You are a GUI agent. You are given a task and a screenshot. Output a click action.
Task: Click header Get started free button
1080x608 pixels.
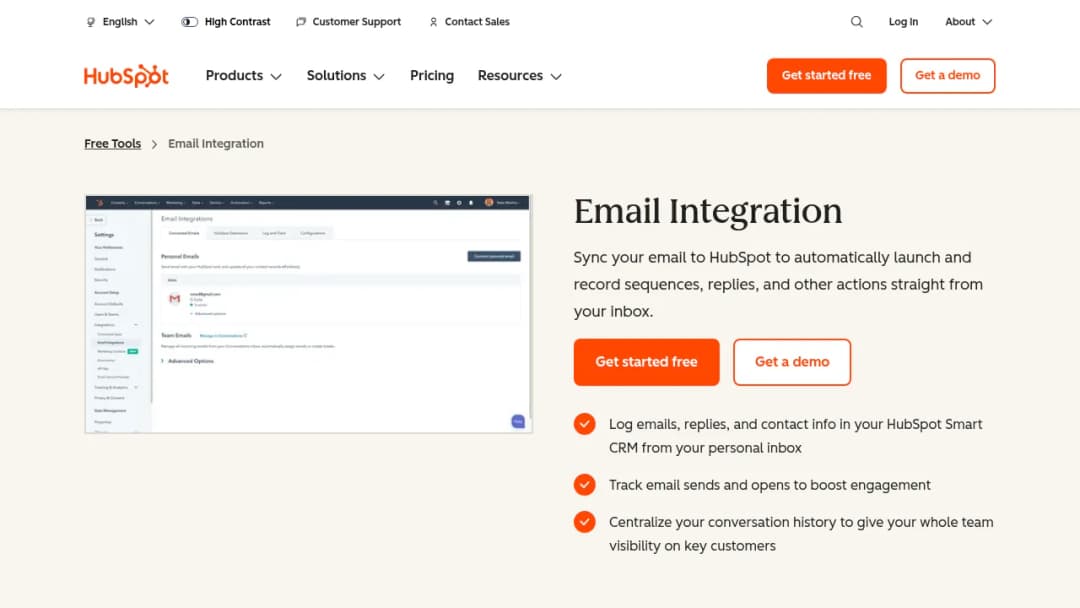tap(827, 76)
